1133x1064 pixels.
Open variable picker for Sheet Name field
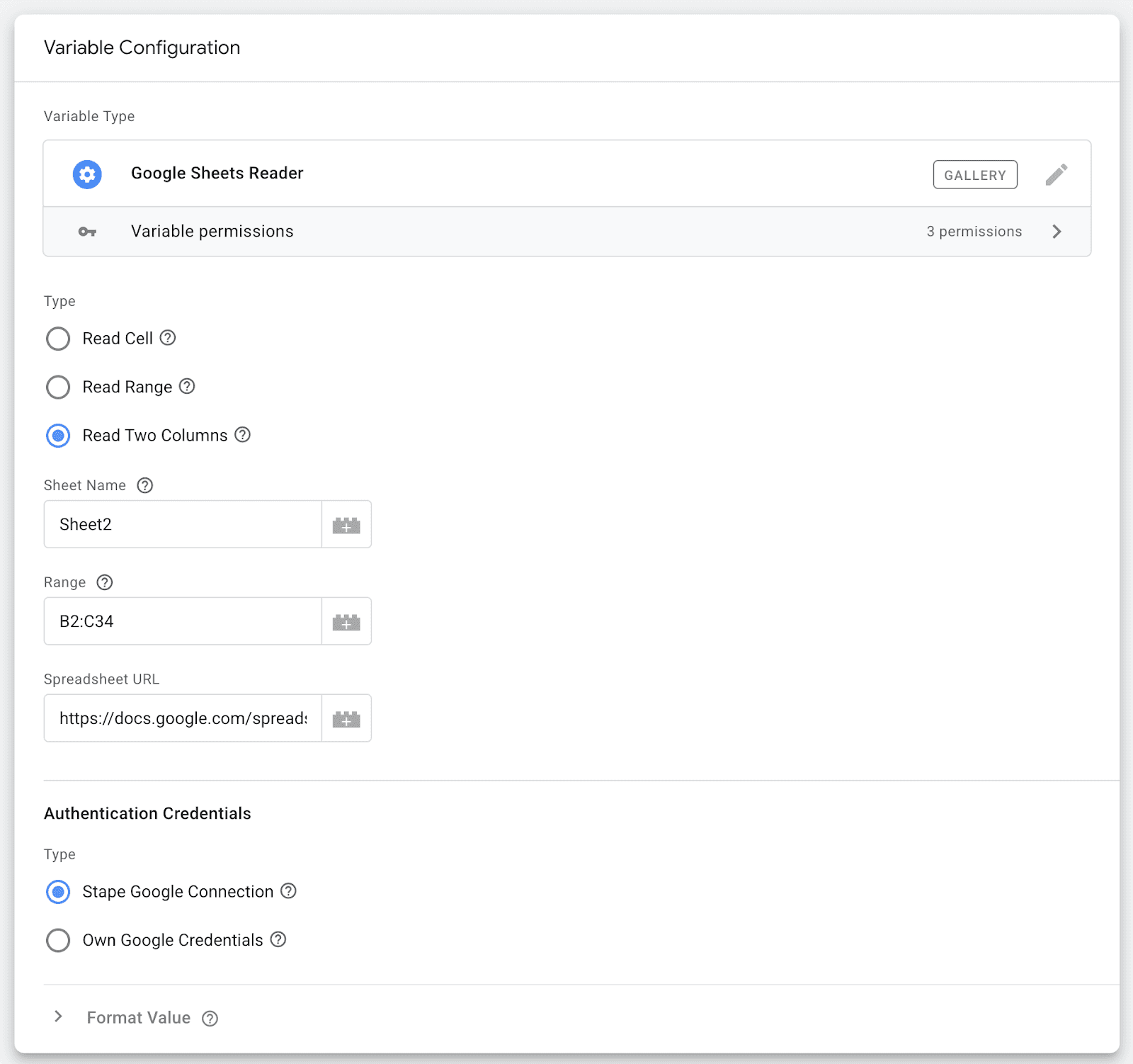(346, 525)
